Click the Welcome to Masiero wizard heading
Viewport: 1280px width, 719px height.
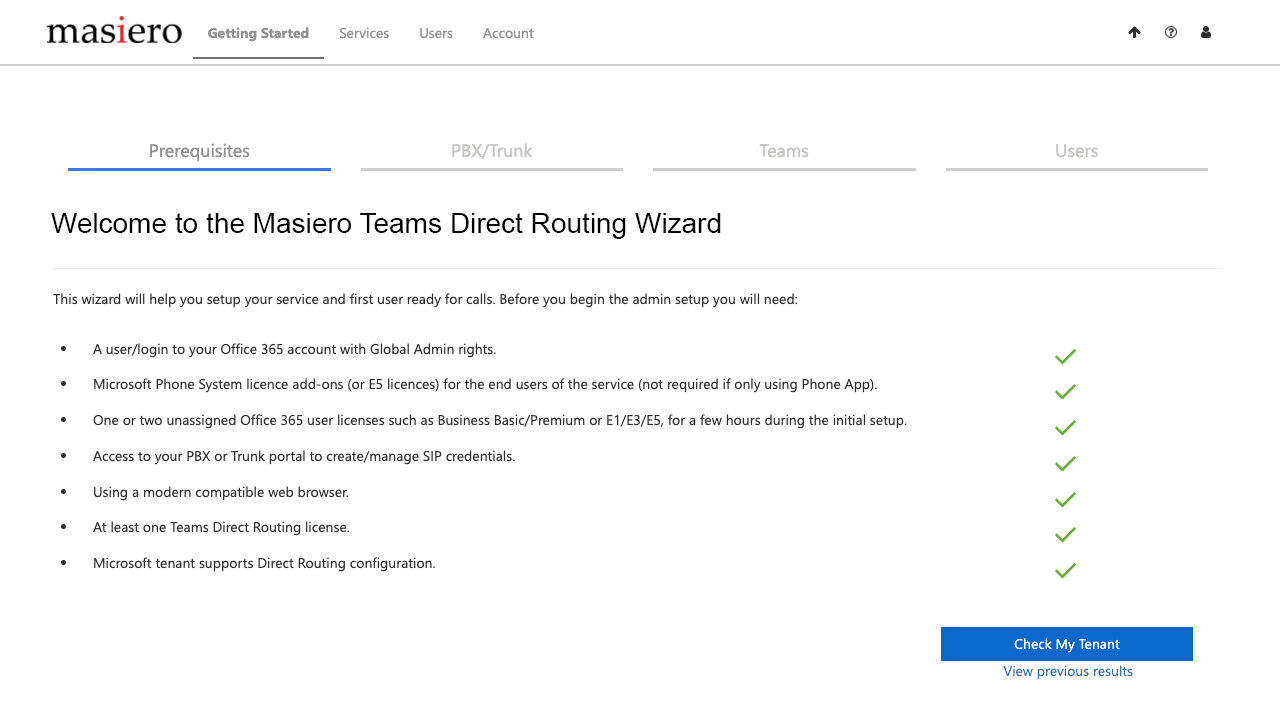tap(386, 223)
